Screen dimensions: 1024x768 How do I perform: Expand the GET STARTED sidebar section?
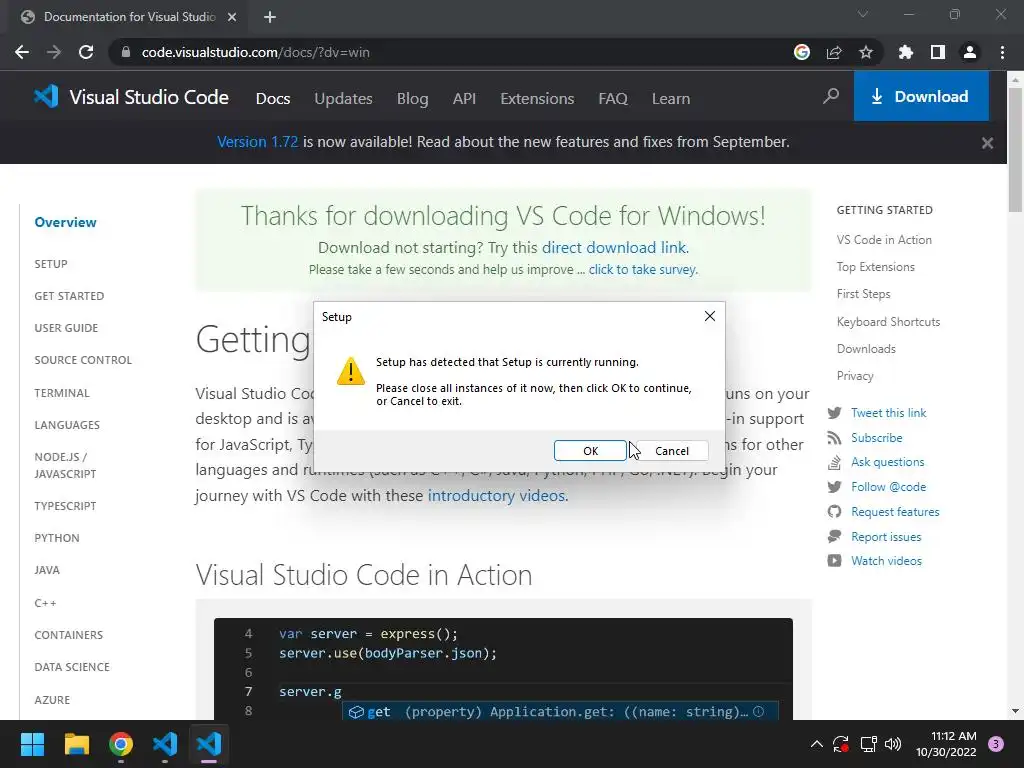tap(69, 296)
